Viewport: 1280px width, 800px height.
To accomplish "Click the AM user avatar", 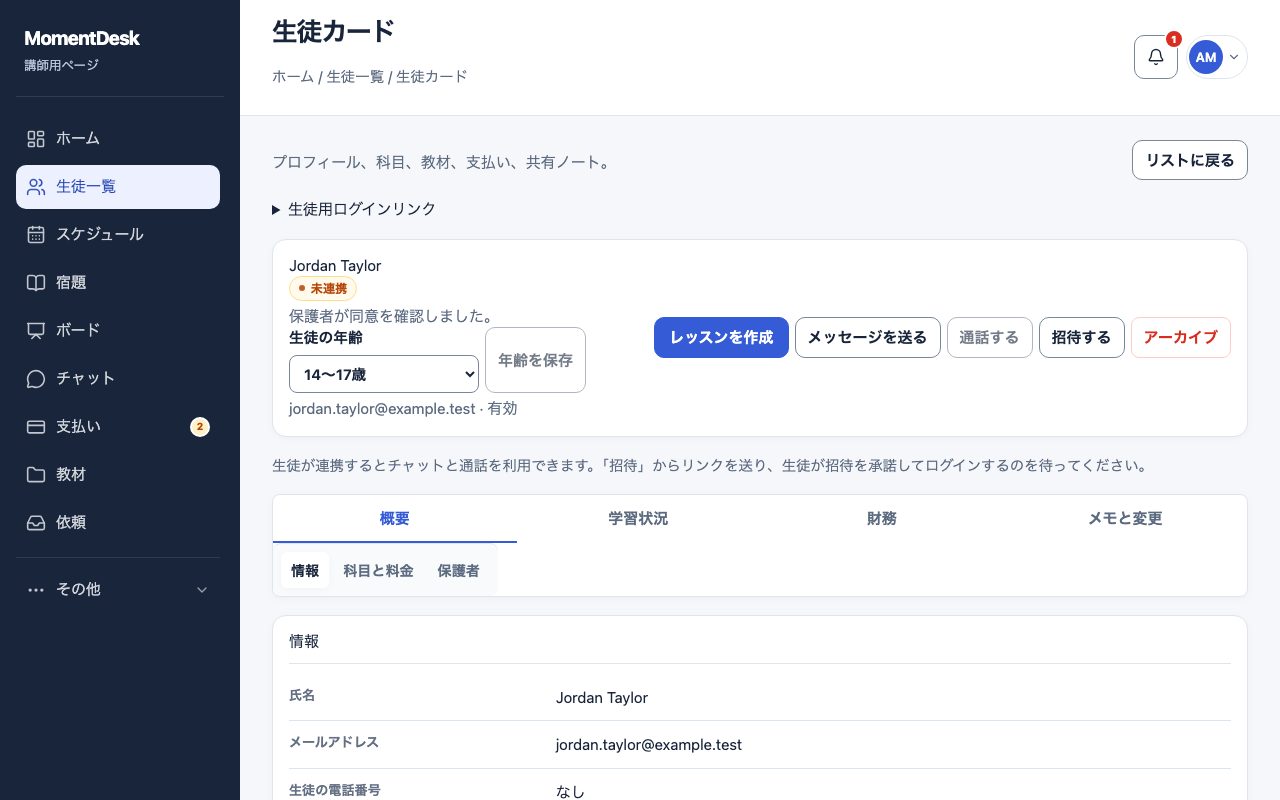I will click(1206, 57).
